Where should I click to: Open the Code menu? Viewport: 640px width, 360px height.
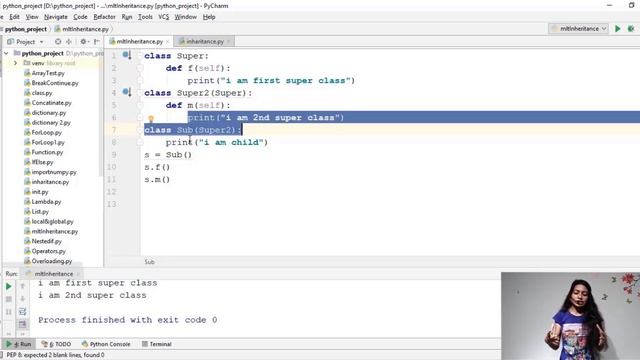point(80,17)
